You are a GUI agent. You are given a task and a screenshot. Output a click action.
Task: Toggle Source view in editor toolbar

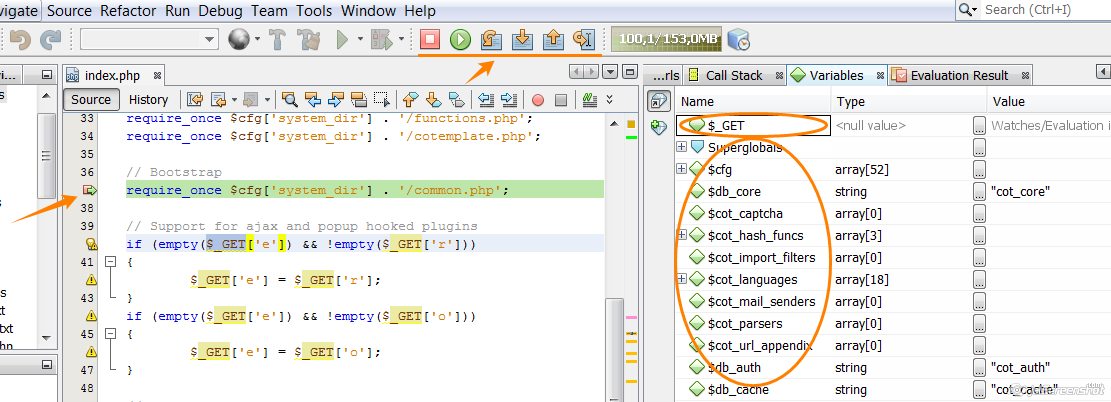point(91,99)
